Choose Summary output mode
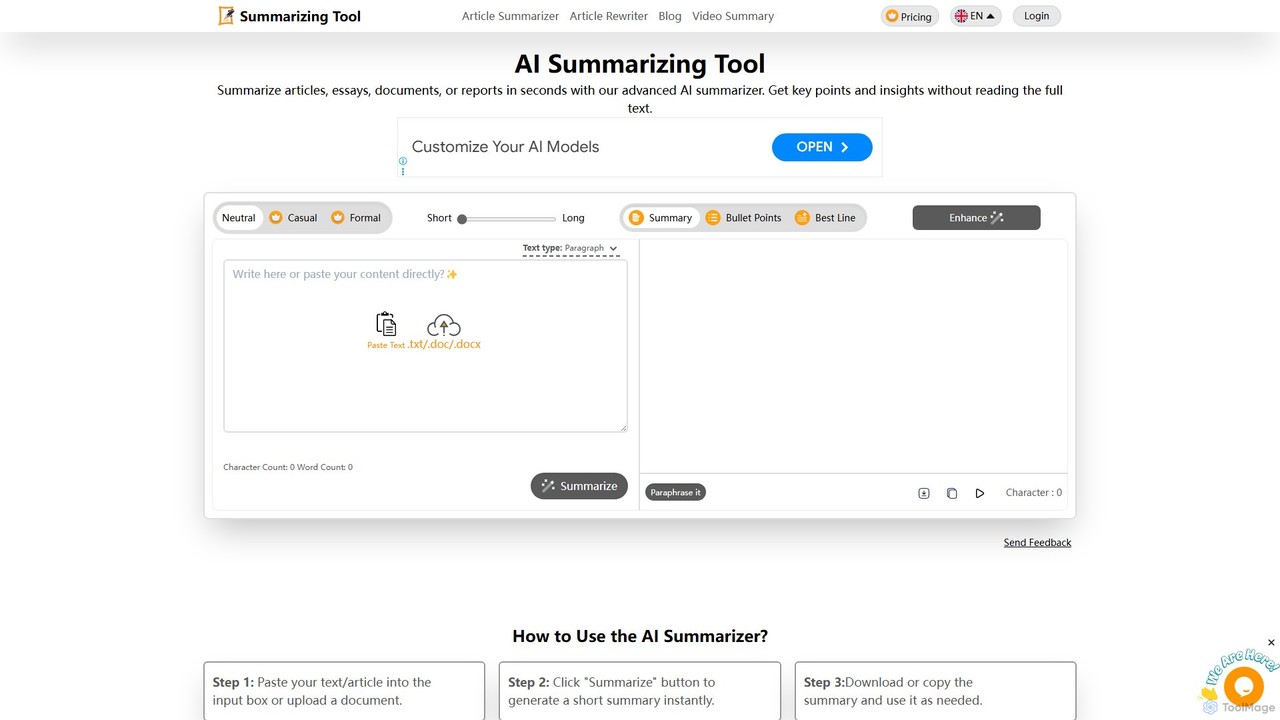The height and width of the screenshot is (720, 1280). (661, 218)
